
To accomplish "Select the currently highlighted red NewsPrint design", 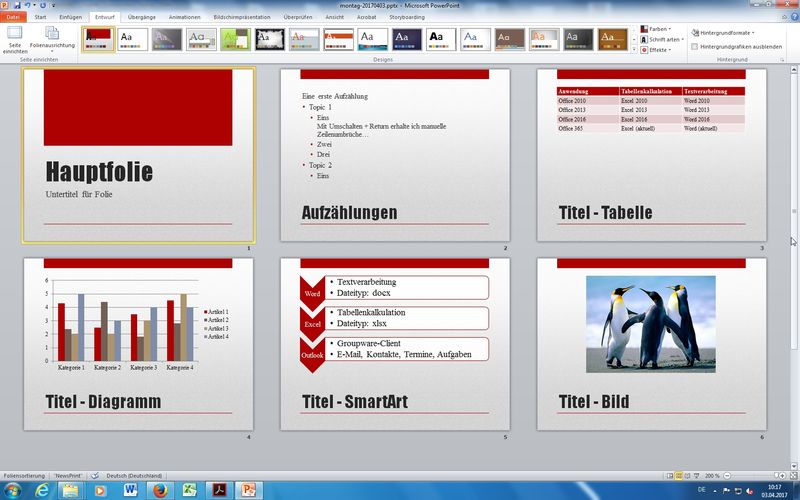I will pyautogui.click(x=98, y=39).
